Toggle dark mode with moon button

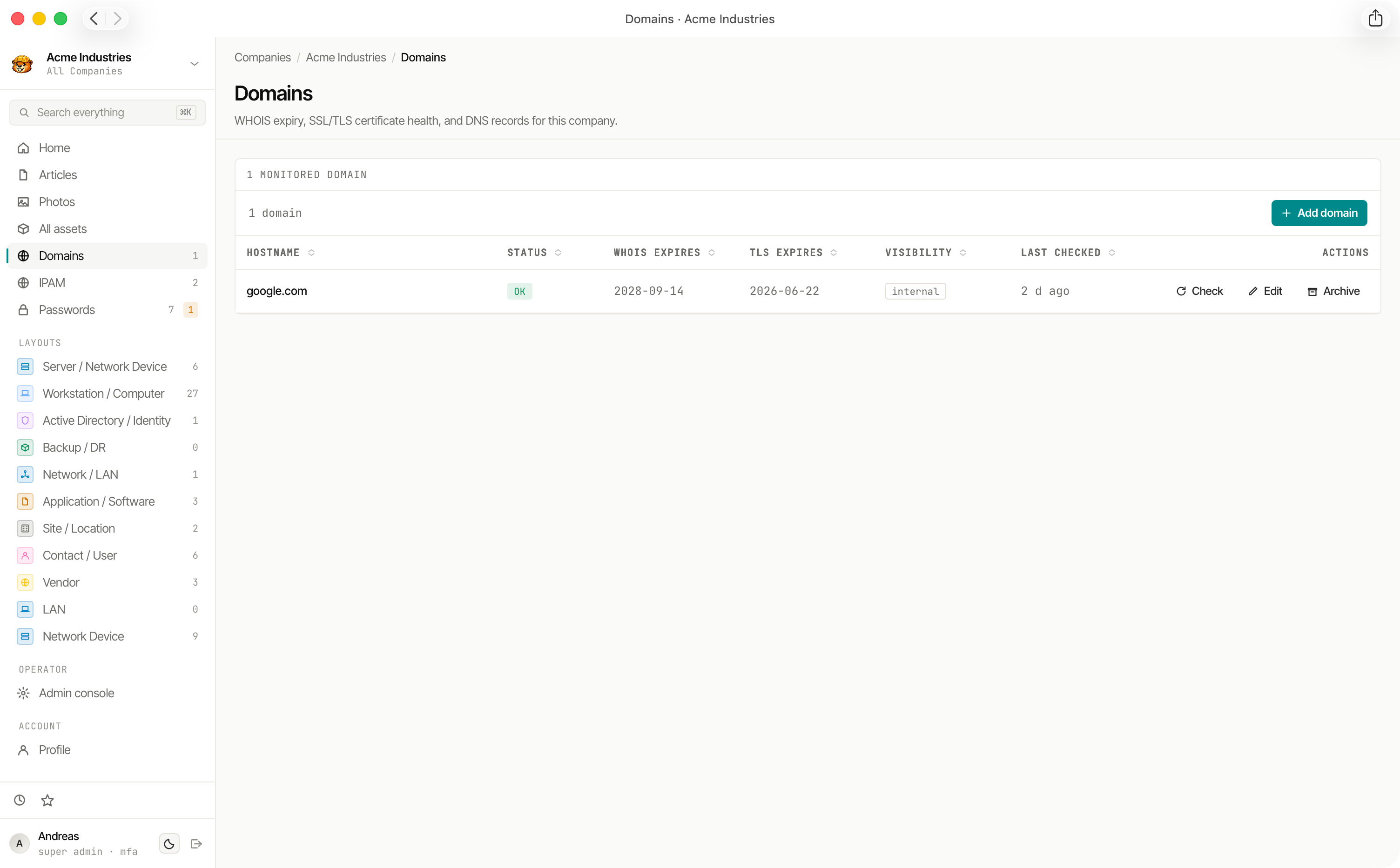[169, 844]
